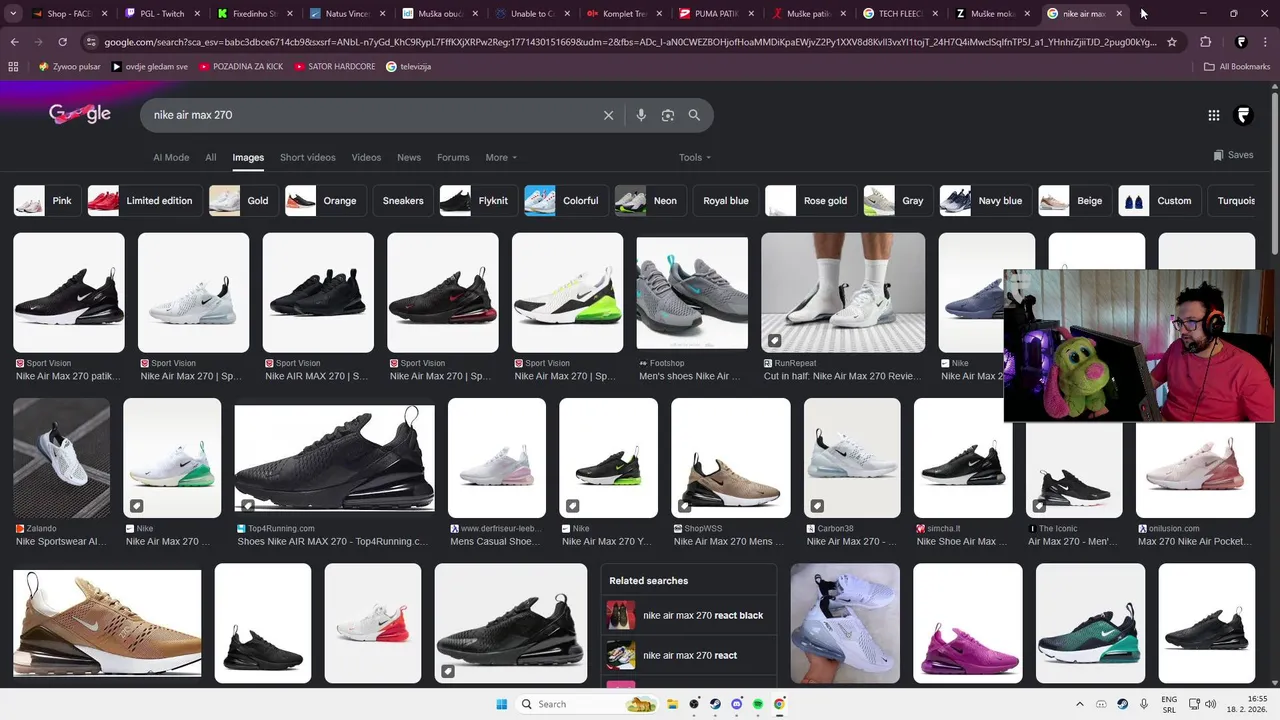This screenshot has height=720, width=1280.
Task: Open File Explorer from taskbar
Action: pyautogui.click(x=673, y=704)
